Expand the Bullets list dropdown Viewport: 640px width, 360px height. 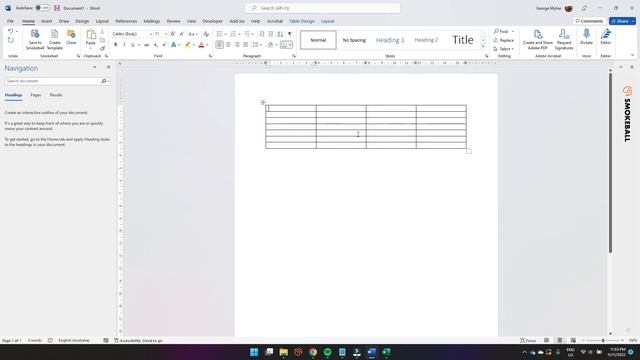pos(226,34)
